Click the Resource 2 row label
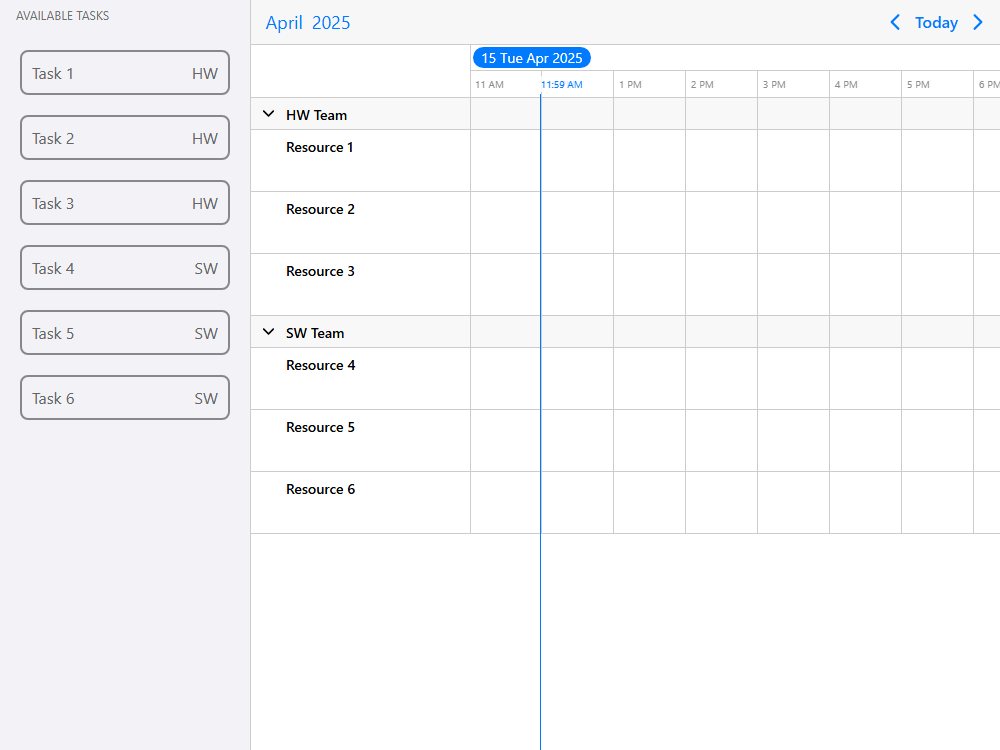1000x750 pixels. coord(320,209)
